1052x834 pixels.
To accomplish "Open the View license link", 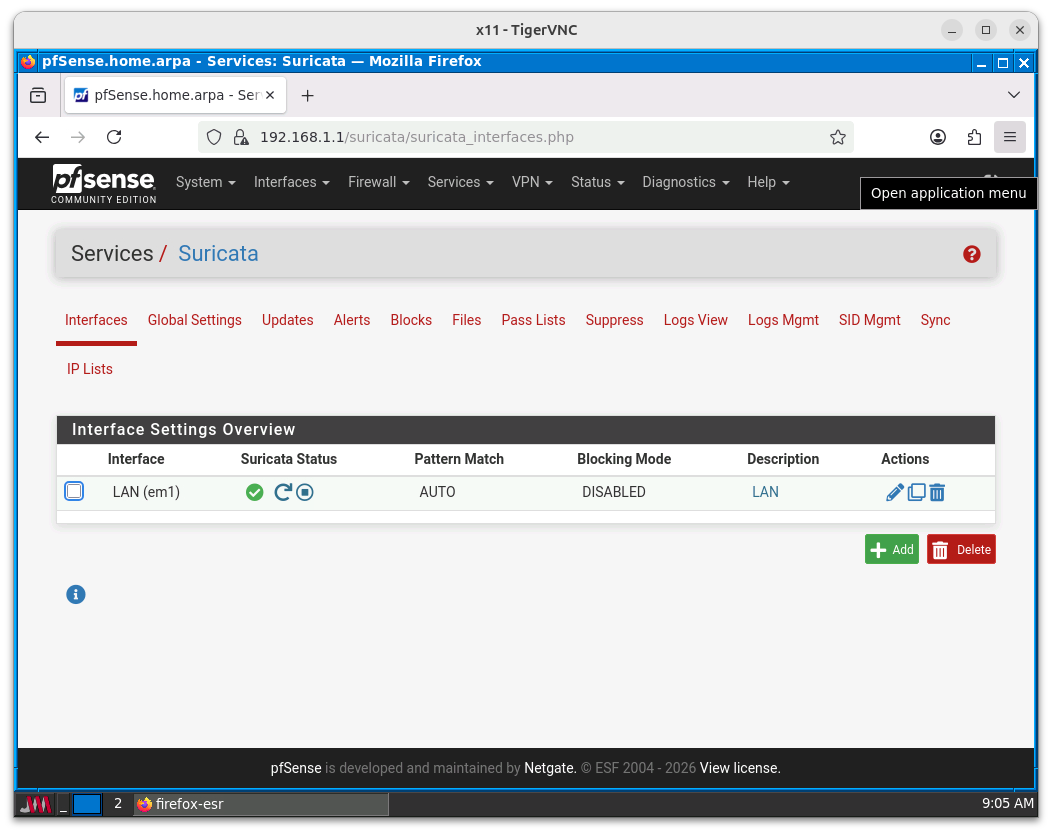I will (x=740, y=768).
